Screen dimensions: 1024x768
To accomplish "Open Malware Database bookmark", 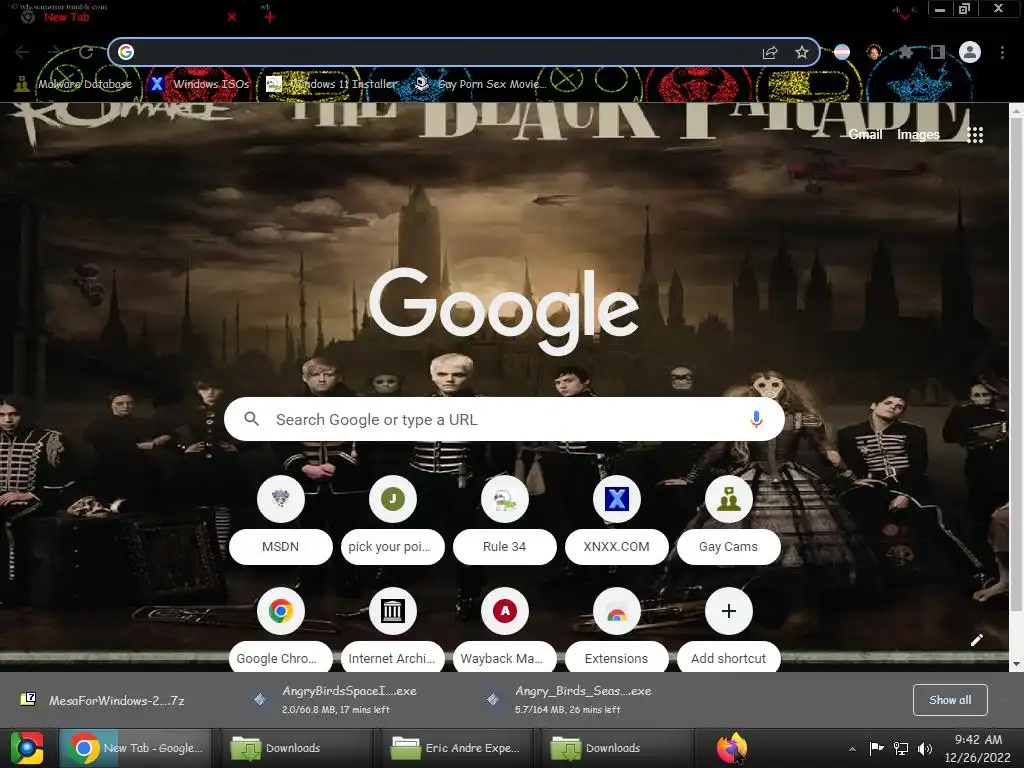I will click(74, 84).
